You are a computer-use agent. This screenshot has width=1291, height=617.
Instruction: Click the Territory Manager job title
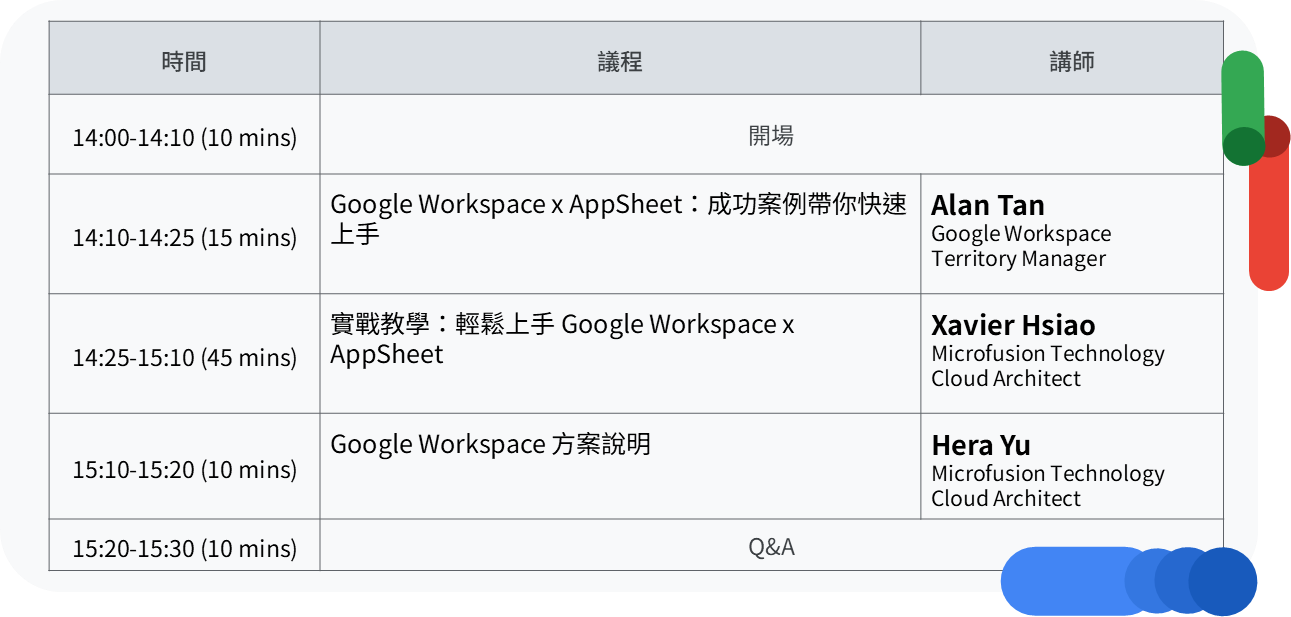[x=1018, y=259]
